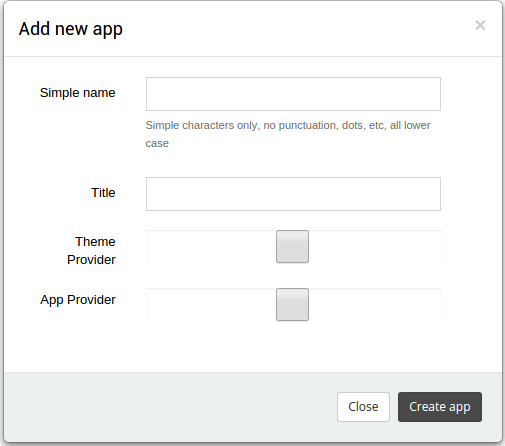Click into the Title input box
The image size is (505, 446).
pyautogui.click(x=293, y=194)
